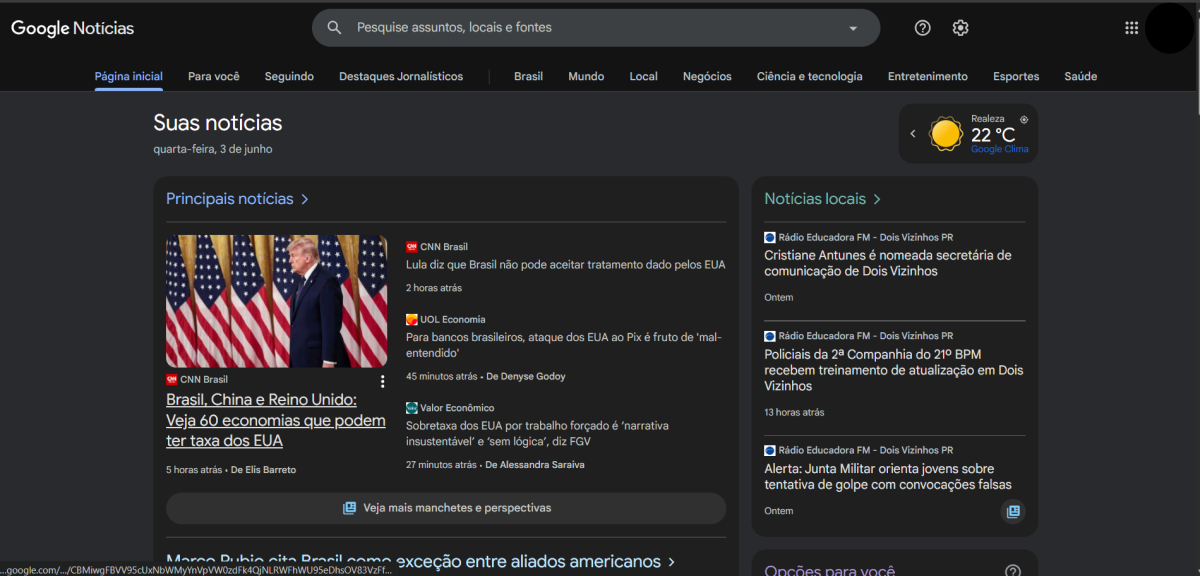Screen dimensions: 1200x576
Task: Click the 'De Elis Barreto' author text
Action: [263, 470]
